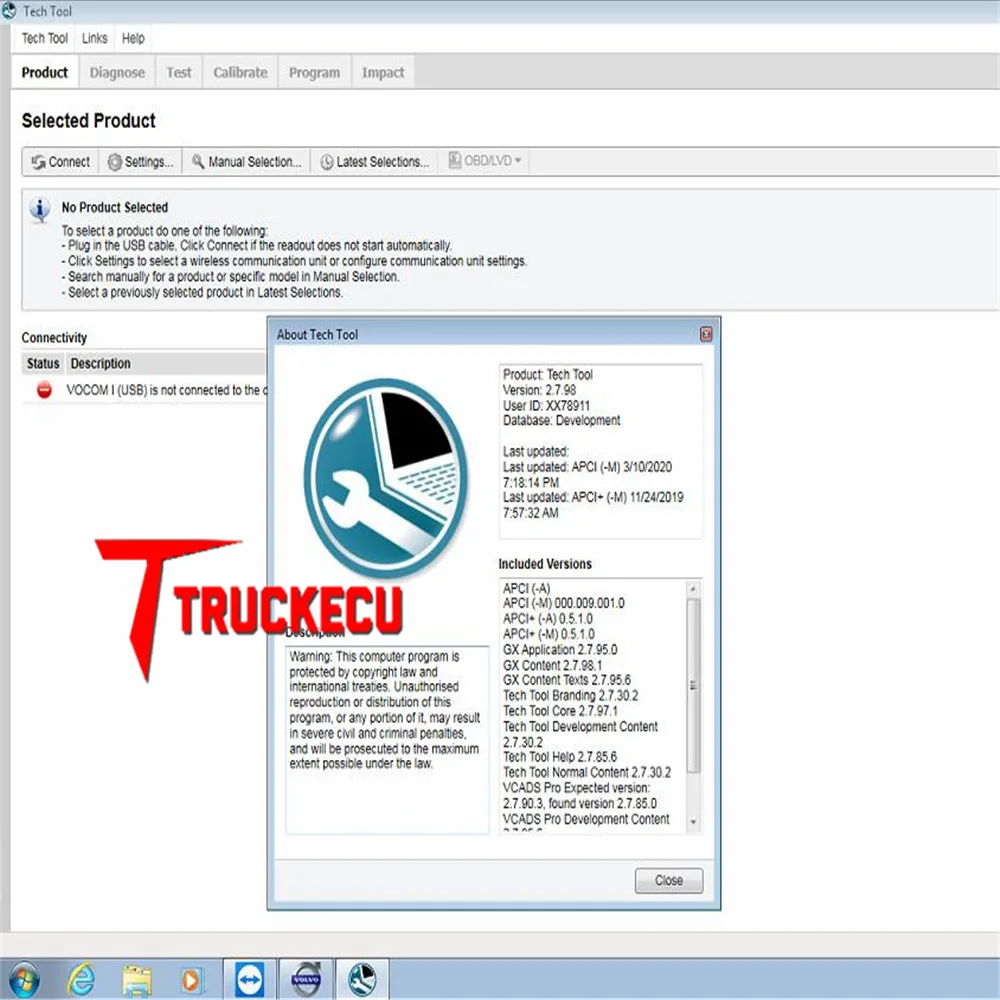This screenshot has width=1000, height=1000.
Task: Click 'Database: Development' text
Action: pos(561,420)
